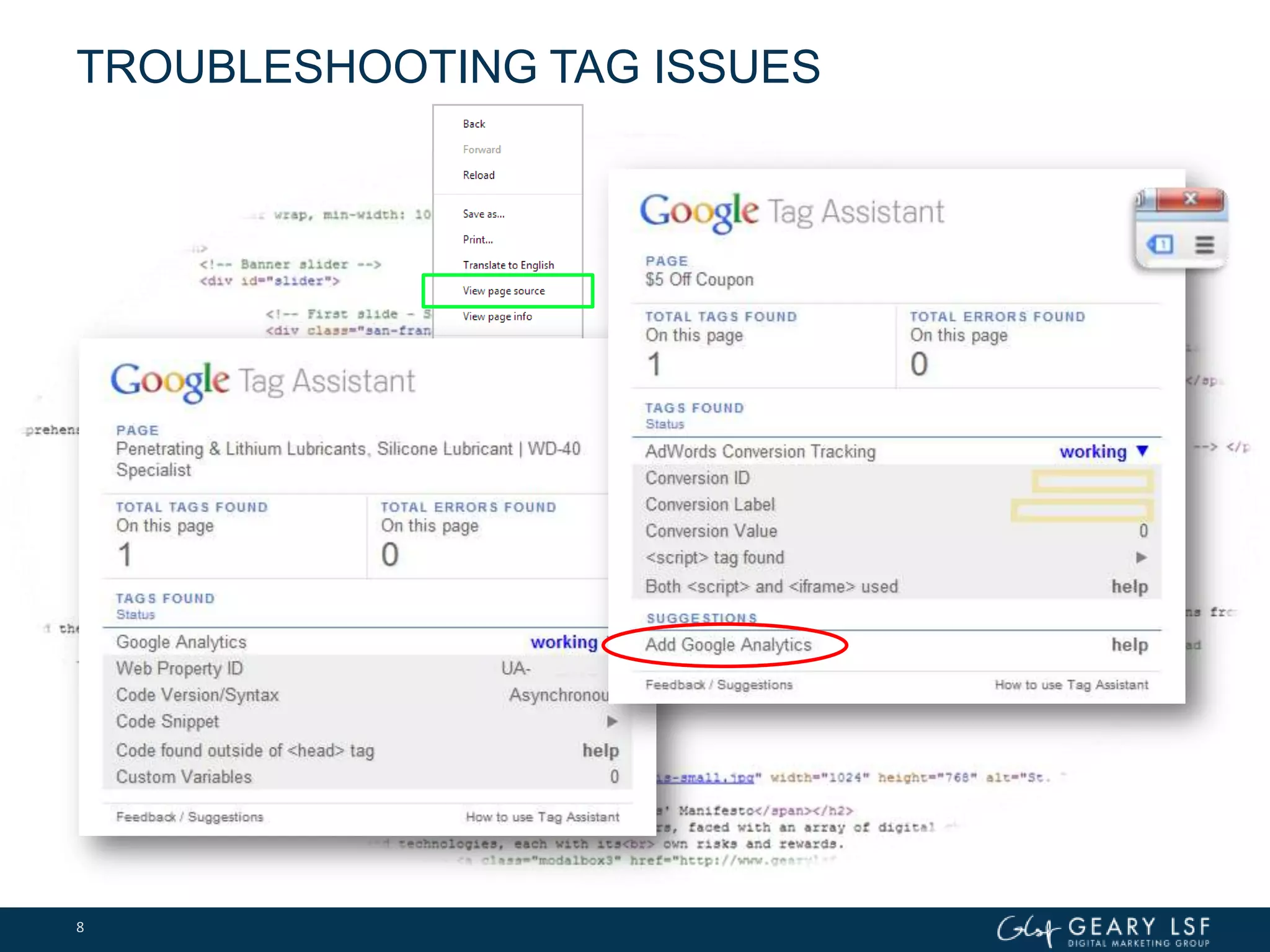Image resolution: width=1270 pixels, height=952 pixels.
Task: Click Feedback / Suggestions in AdWords panel
Action: click(719, 685)
